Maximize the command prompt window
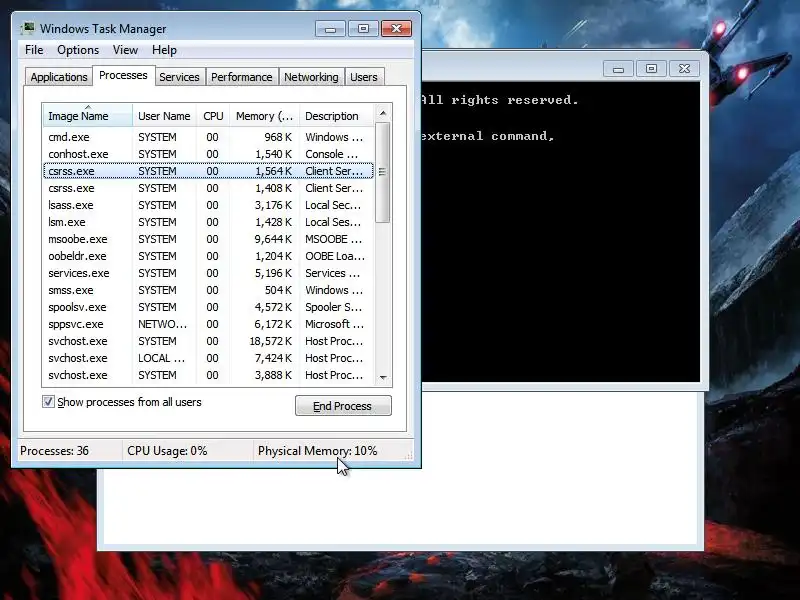Viewport: 800px width, 600px height. coord(651,69)
